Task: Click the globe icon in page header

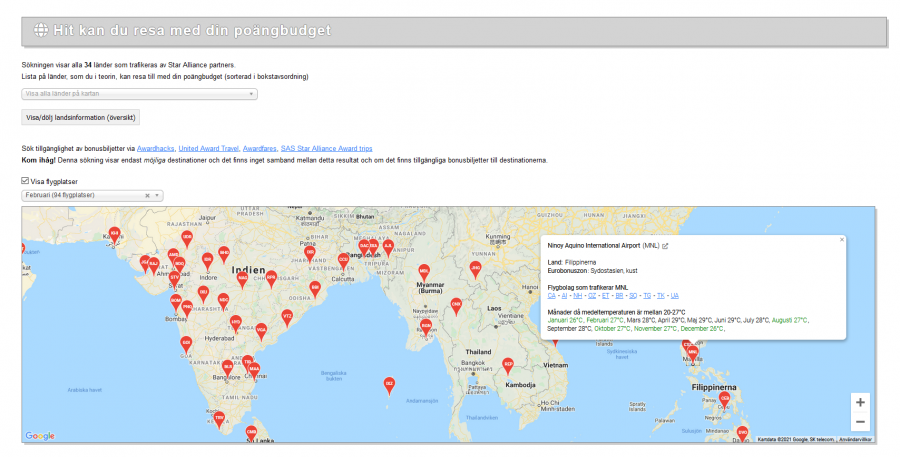Action: tap(41, 30)
